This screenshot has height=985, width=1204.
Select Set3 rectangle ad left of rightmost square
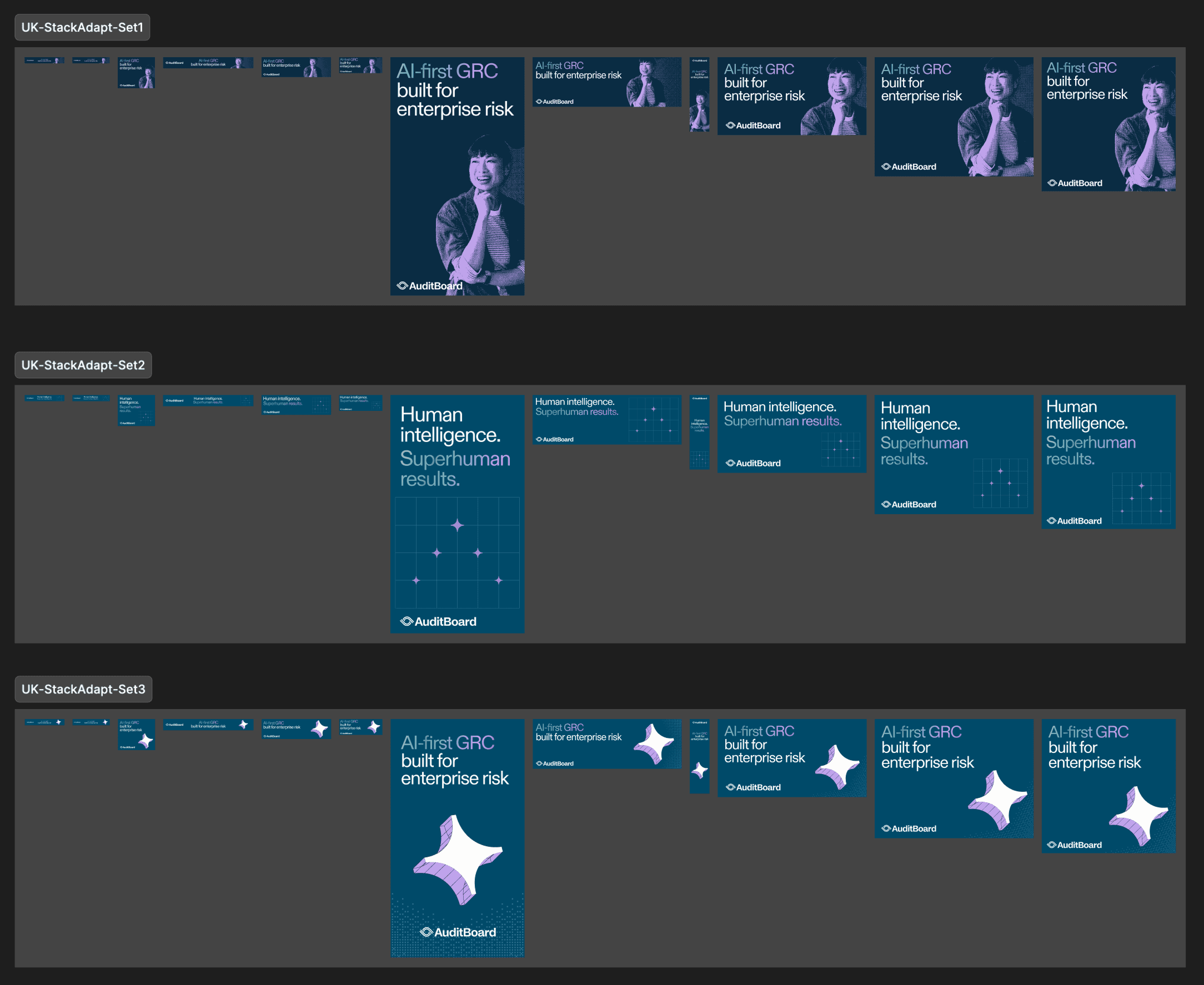[954, 778]
